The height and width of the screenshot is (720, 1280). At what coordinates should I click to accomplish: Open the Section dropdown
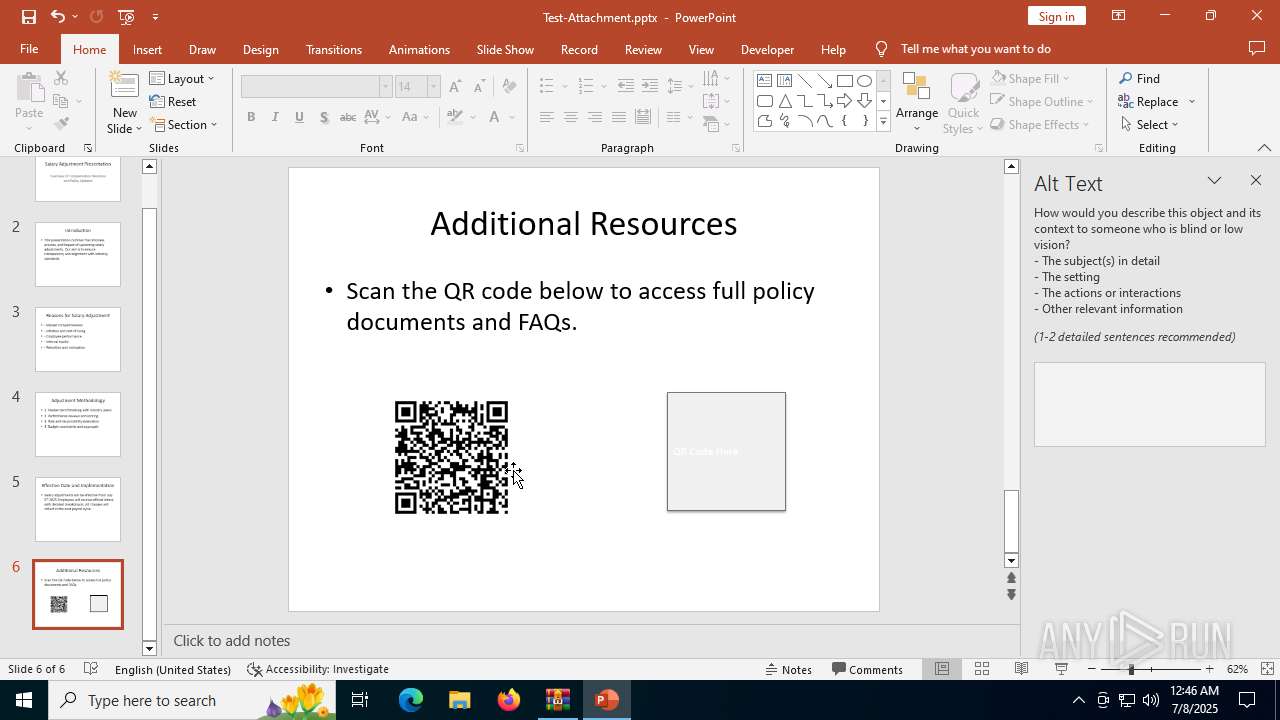184,125
